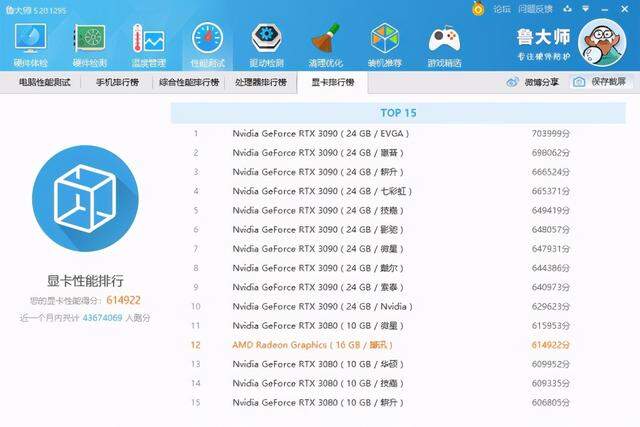Click the skin/download icon beside 问题反馈

[x=567, y=9]
